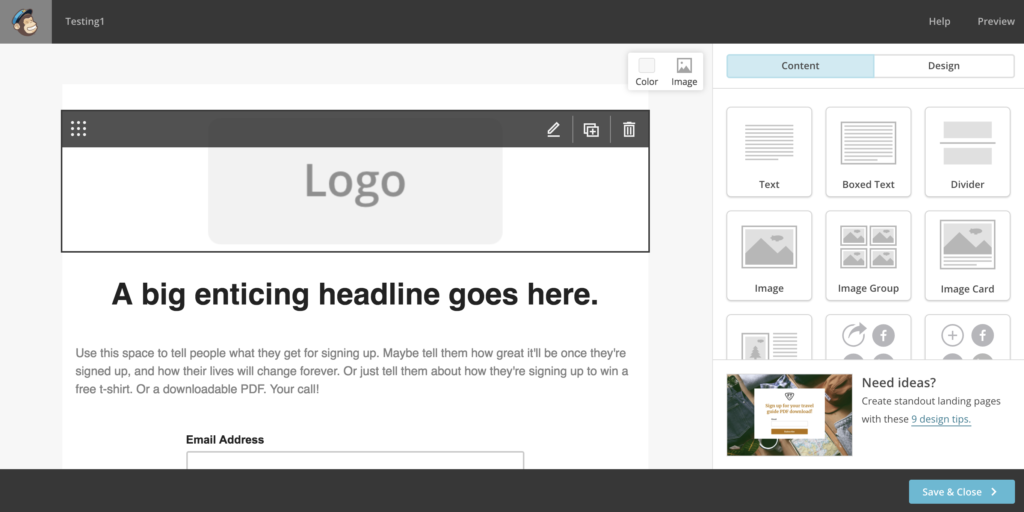Click the big enticing headline text
The width and height of the screenshot is (1024, 512).
point(355,295)
